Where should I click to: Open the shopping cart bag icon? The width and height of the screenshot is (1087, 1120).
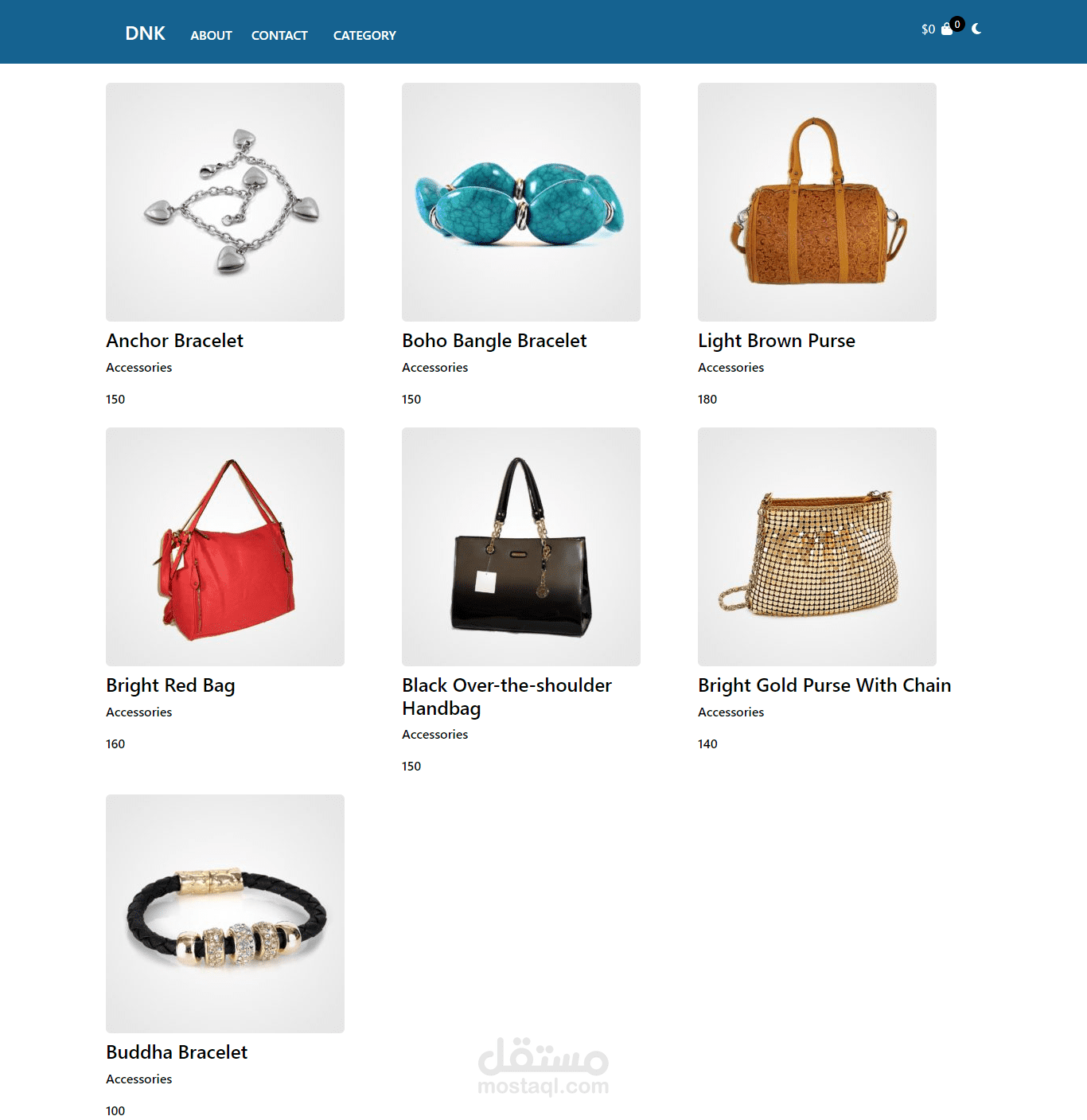click(947, 29)
